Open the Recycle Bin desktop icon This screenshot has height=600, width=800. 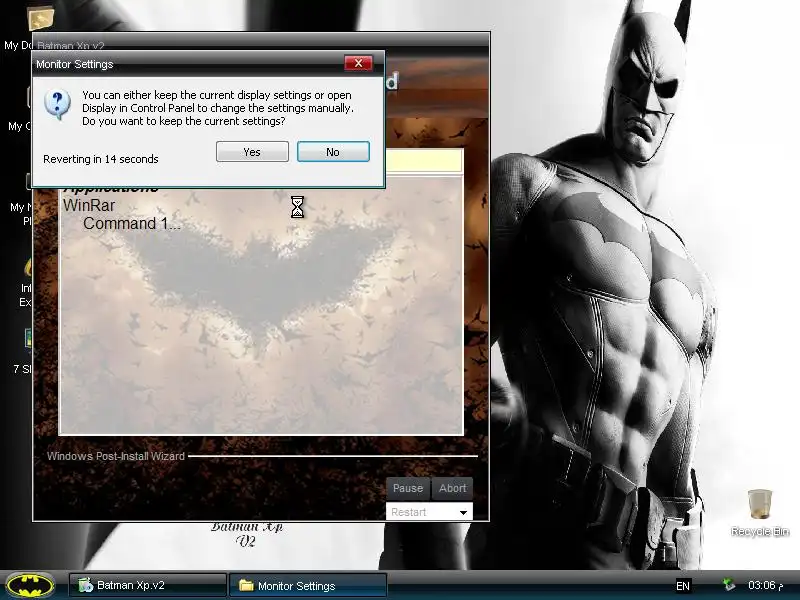tap(759, 513)
